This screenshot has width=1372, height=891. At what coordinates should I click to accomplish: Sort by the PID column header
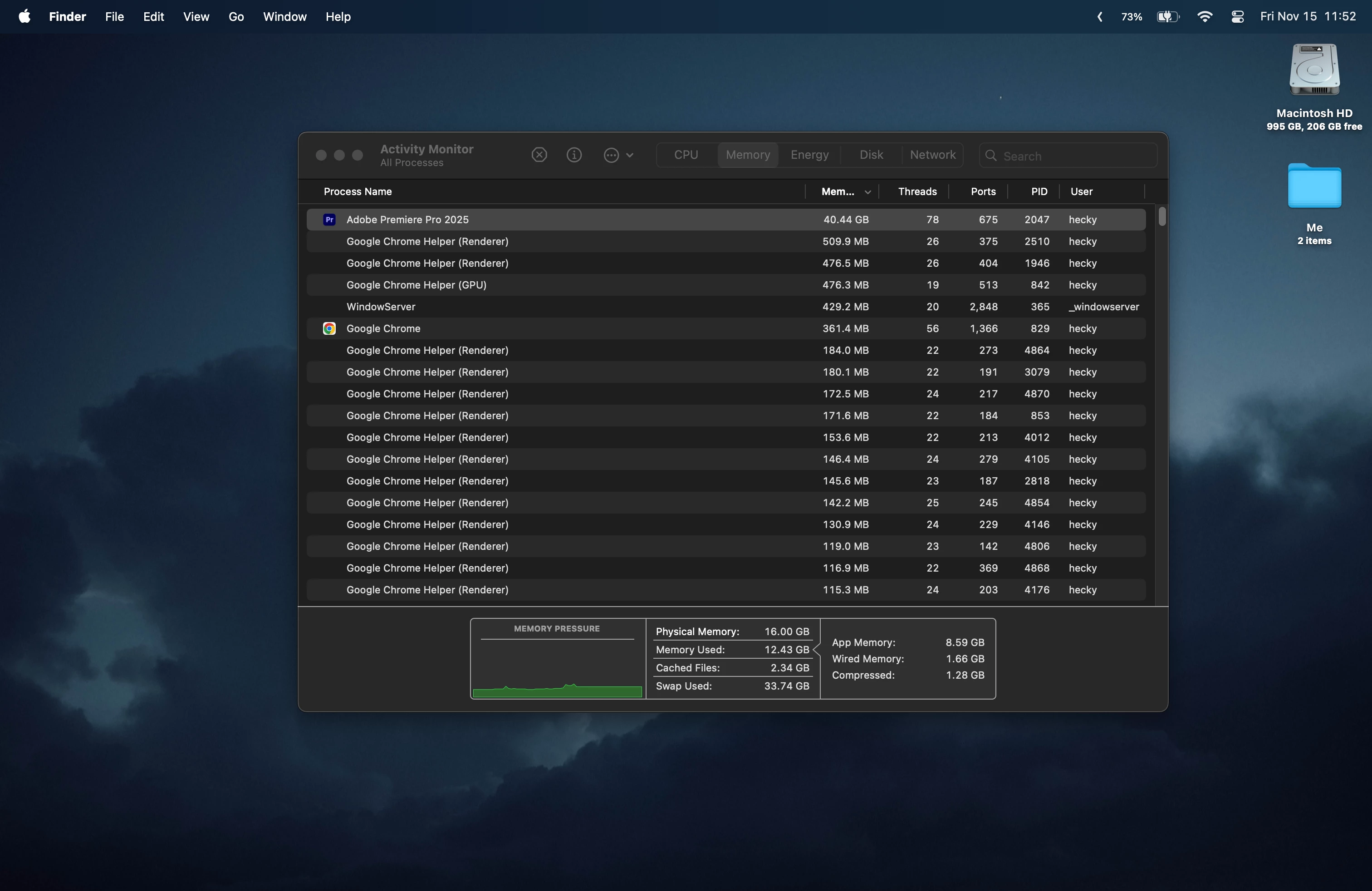1039,192
